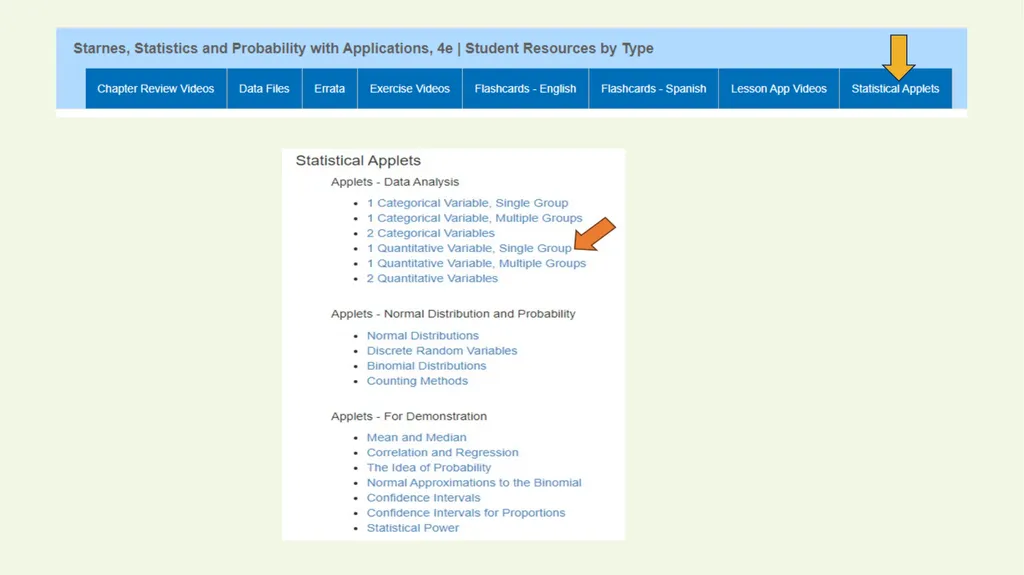Open Normal Approximations to the Binomial
Image resolution: width=1024 pixels, height=575 pixels.
point(473,483)
